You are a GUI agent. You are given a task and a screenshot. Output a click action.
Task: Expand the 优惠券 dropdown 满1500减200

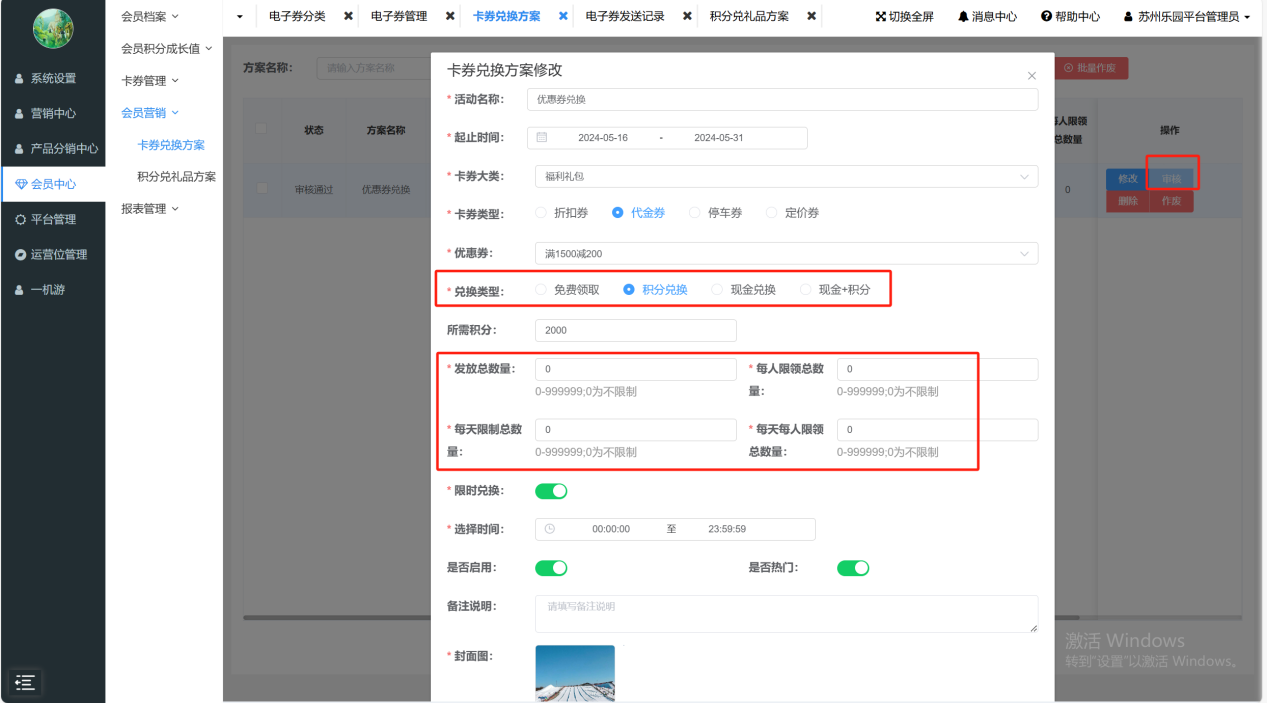point(786,254)
